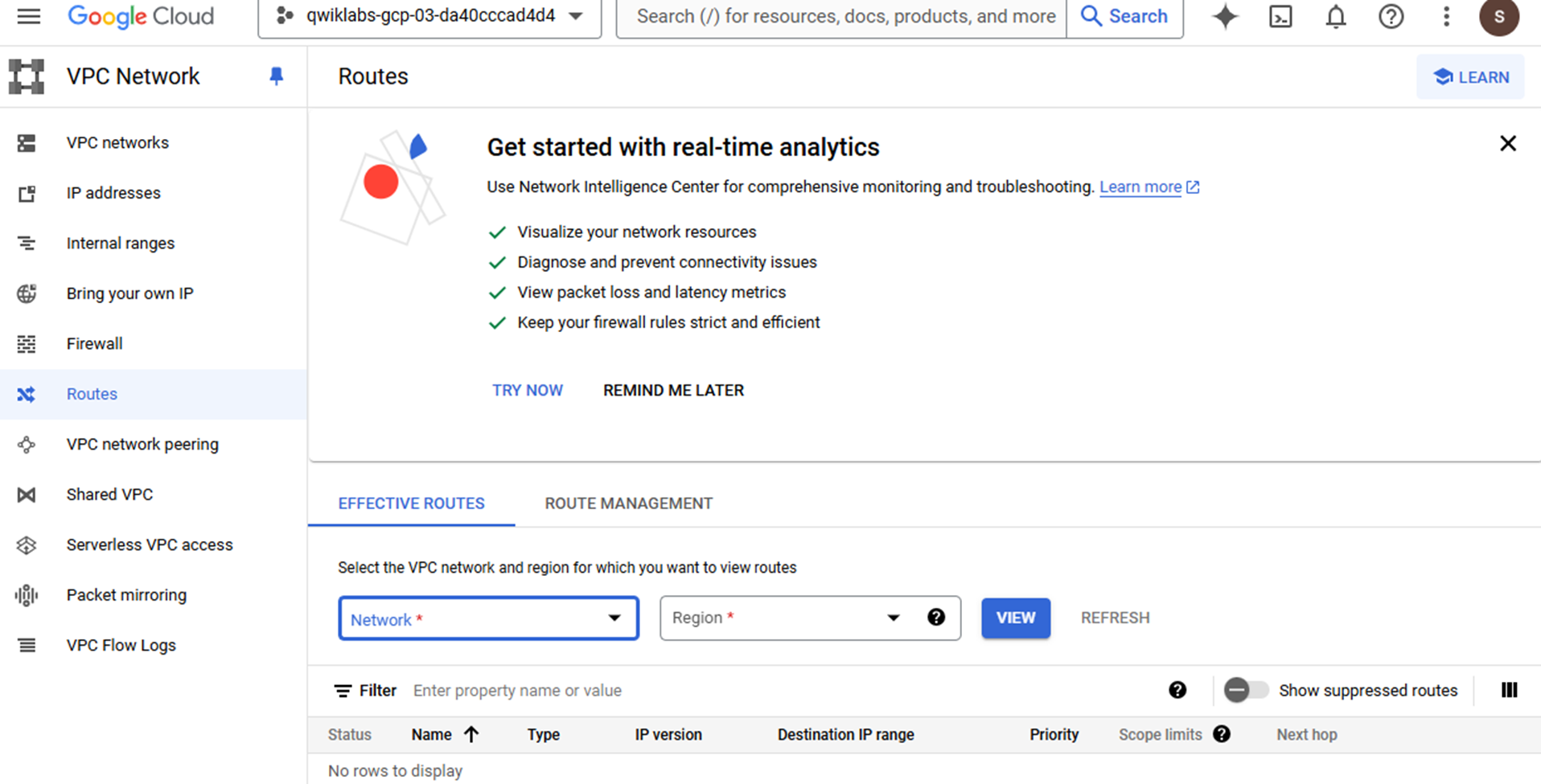Open the project selector qwiklabs-gcp-03 dropdown

point(429,16)
